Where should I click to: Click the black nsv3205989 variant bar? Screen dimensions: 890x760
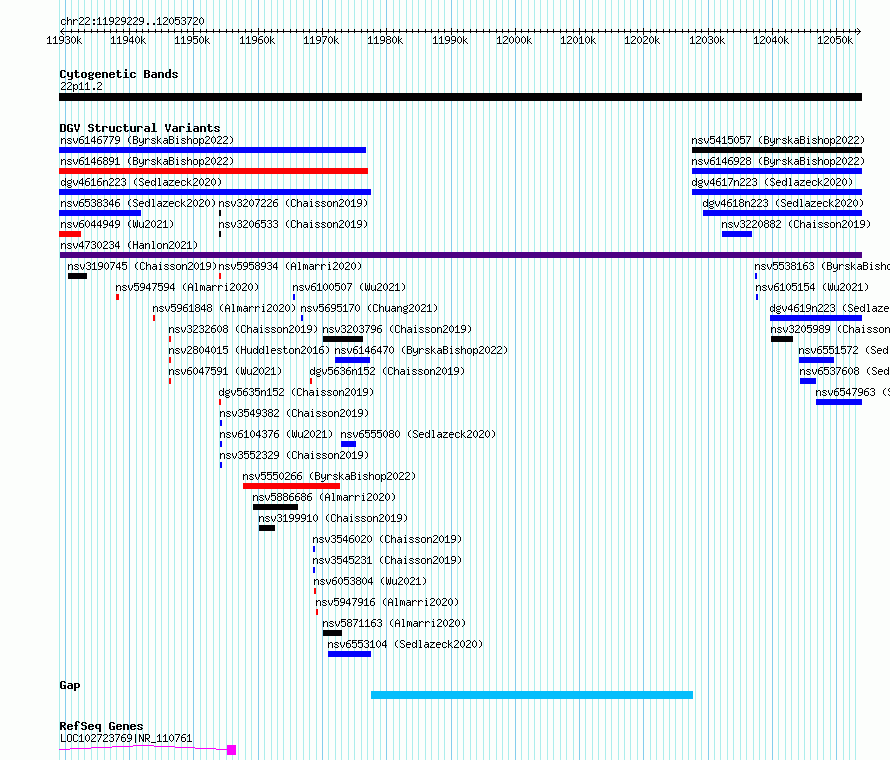[x=782, y=339]
